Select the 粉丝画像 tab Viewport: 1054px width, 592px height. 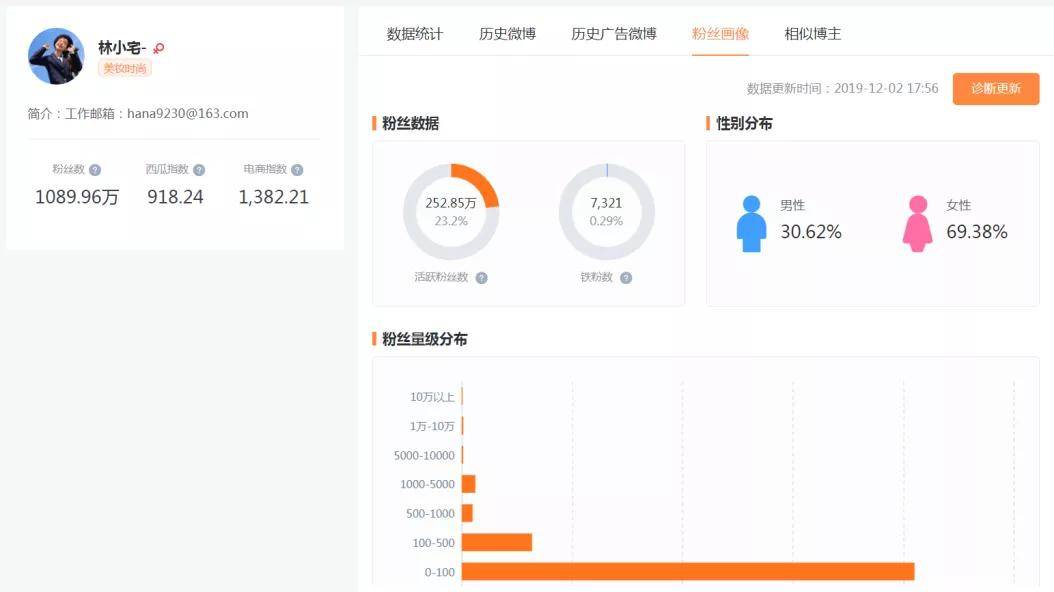pyautogui.click(x=720, y=33)
